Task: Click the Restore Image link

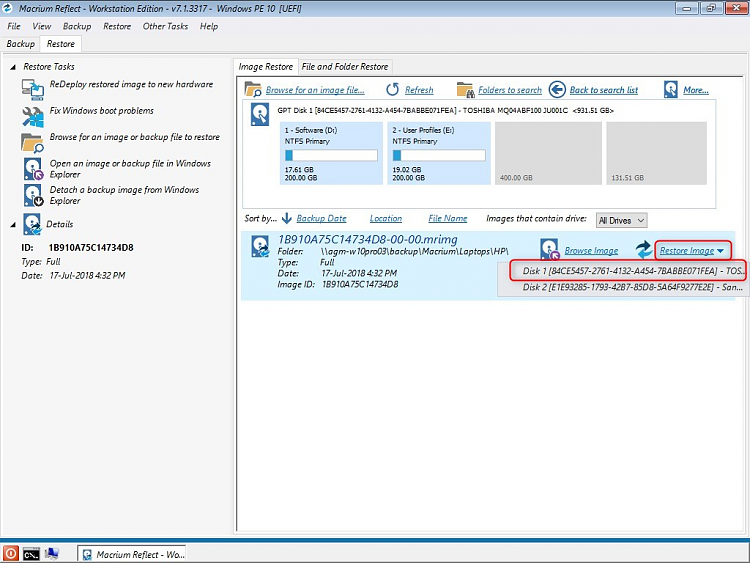Action: pyautogui.click(x=687, y=251)
